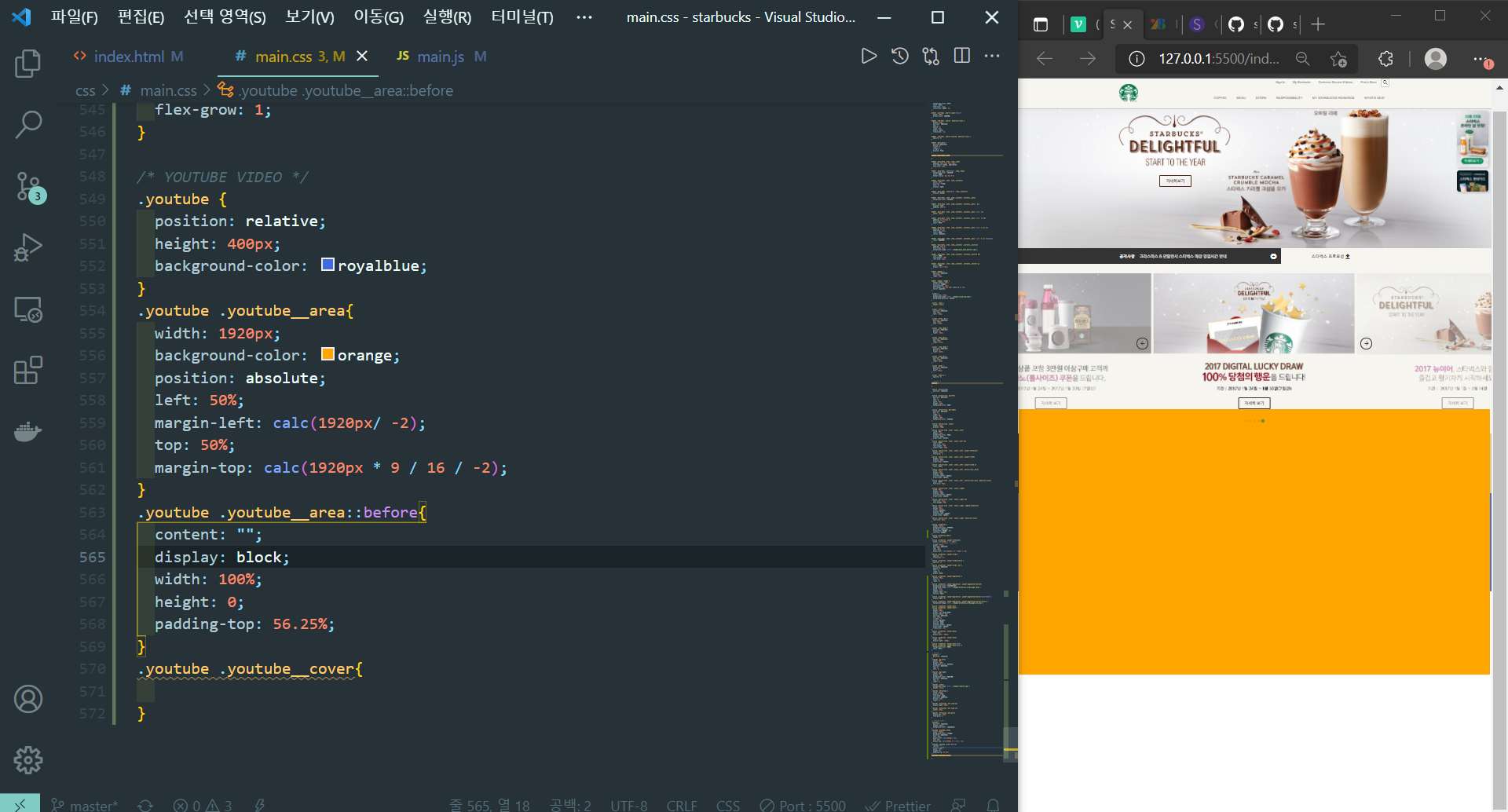Expand the css folder breadcrumb
Screen dimensions: 1508x812
(85, 90)
